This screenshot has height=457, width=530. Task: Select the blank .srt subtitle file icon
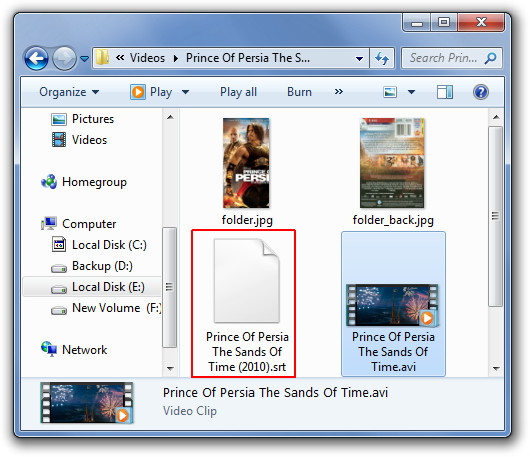247,281
